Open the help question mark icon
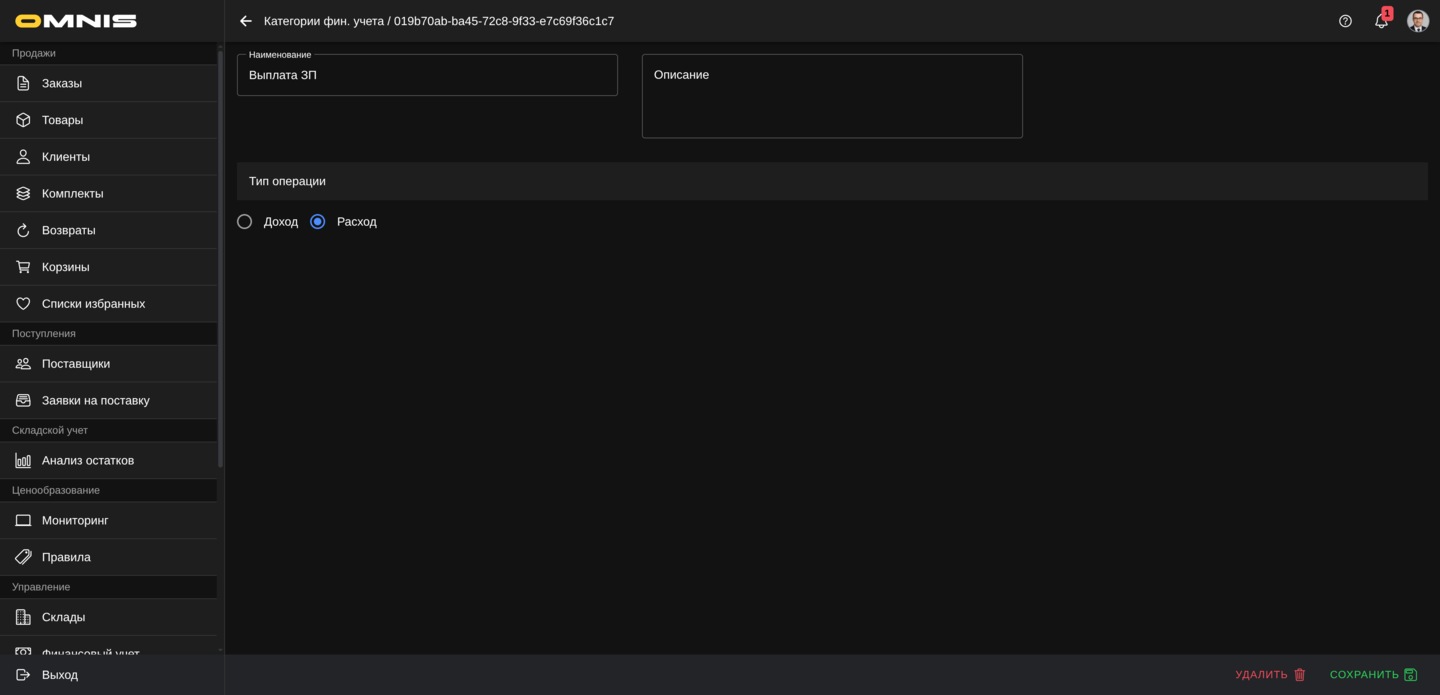This screenshot has height=695, width=1440. click(1345, 21)
